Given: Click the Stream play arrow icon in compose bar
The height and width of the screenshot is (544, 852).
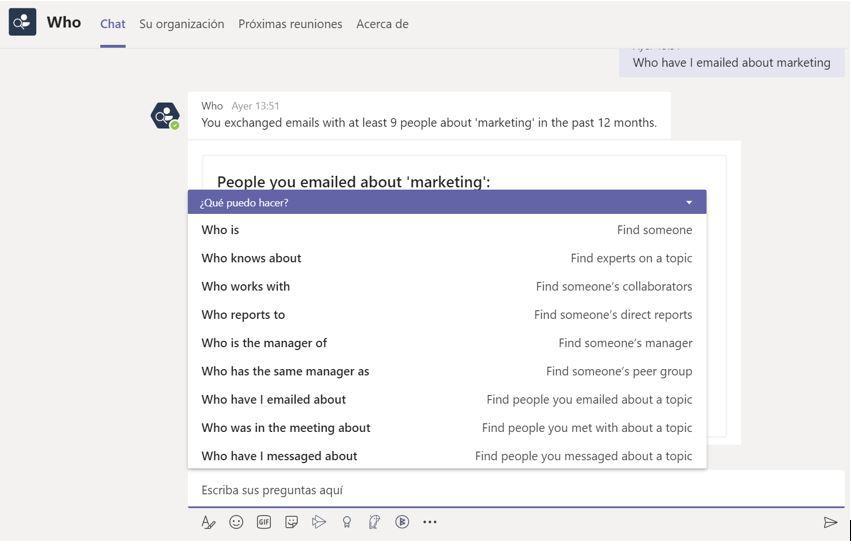Looking at the screenshot, I should coord(319,522).
